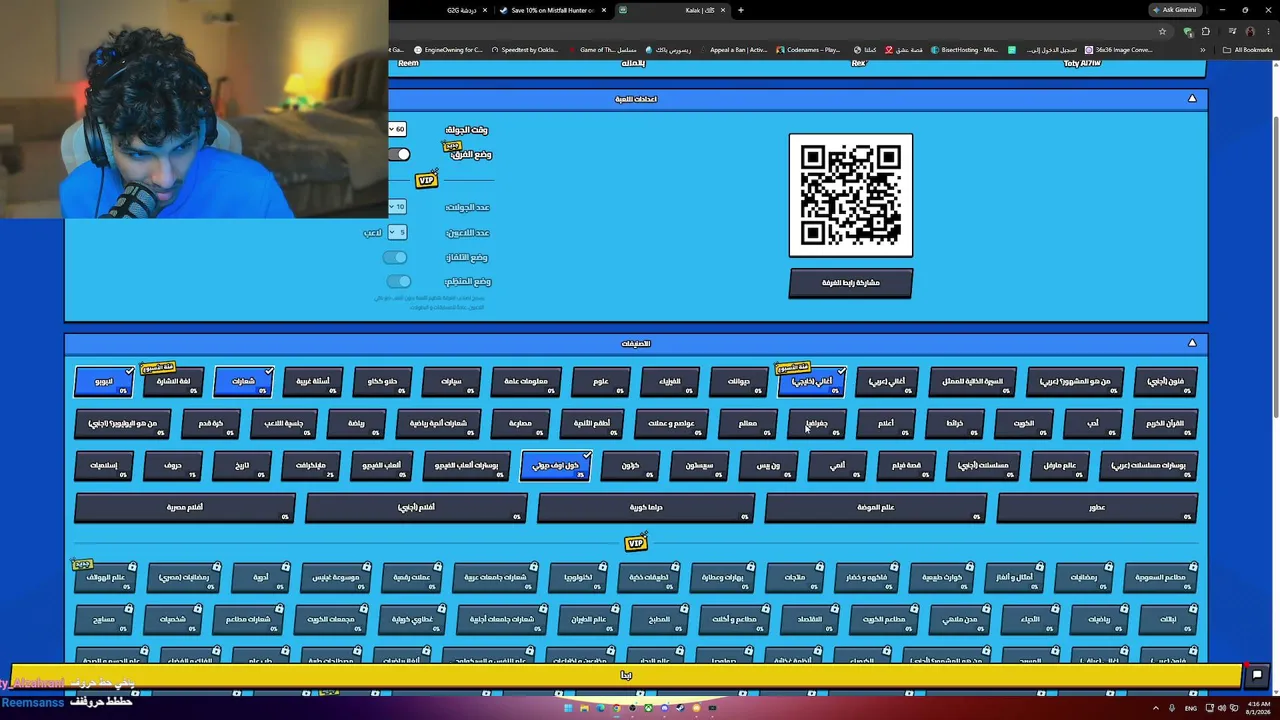The image size is (1280, 720).
Task: Open the taskbar clock showing 4:16 AM
Action: (x=1256, y=708)
